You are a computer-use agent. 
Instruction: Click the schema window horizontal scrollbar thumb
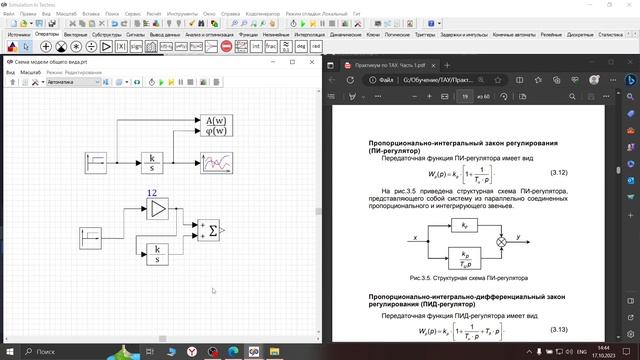coord(162,339)
